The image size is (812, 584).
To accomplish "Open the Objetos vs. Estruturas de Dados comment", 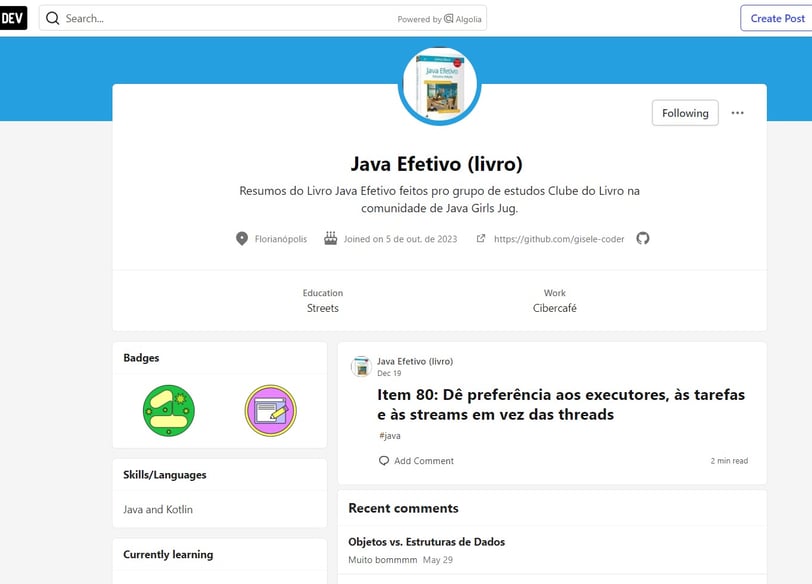I will click(x=426, y=542).
